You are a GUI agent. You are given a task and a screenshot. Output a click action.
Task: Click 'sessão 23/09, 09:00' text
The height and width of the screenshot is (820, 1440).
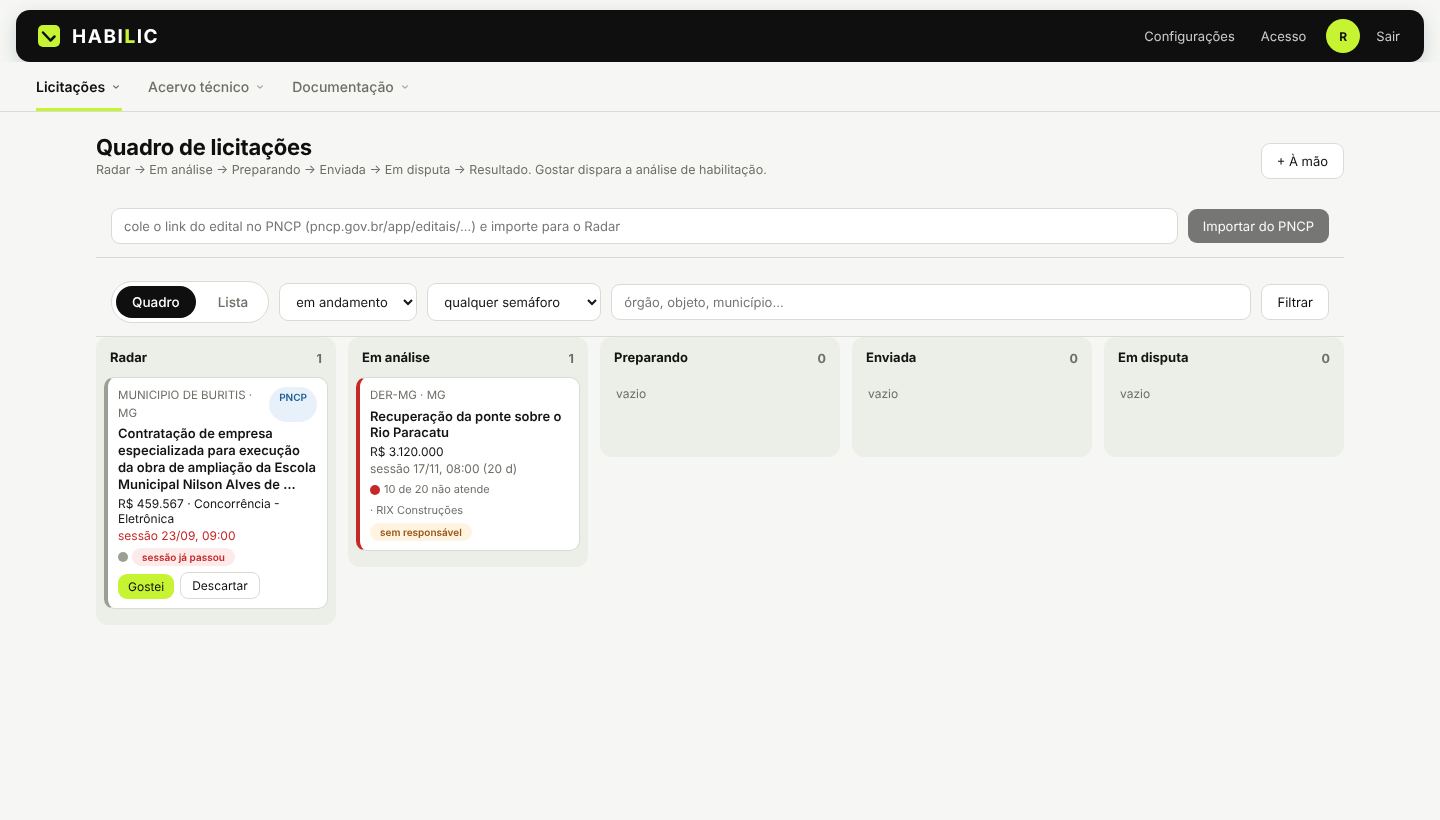pos(177,536)
